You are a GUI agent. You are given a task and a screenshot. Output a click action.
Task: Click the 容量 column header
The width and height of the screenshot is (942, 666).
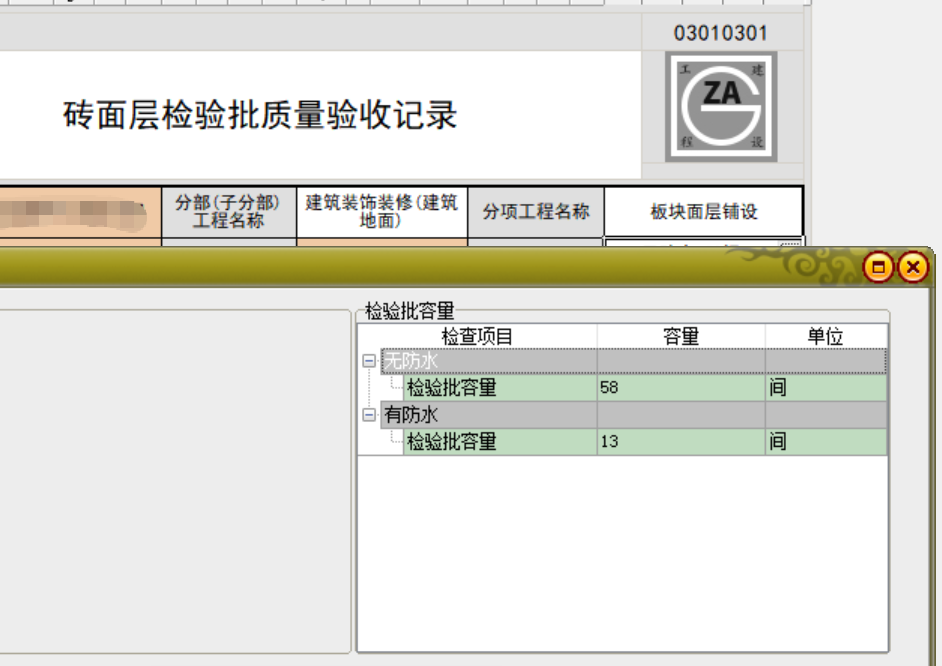680,336
